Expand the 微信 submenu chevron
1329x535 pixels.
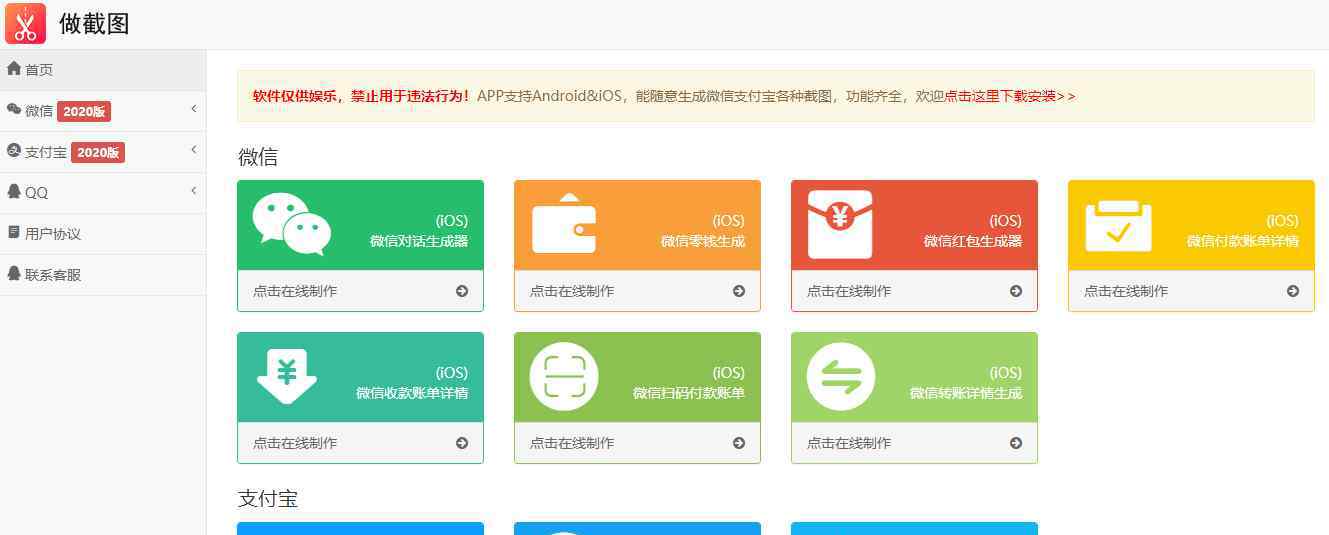[194, 109]
